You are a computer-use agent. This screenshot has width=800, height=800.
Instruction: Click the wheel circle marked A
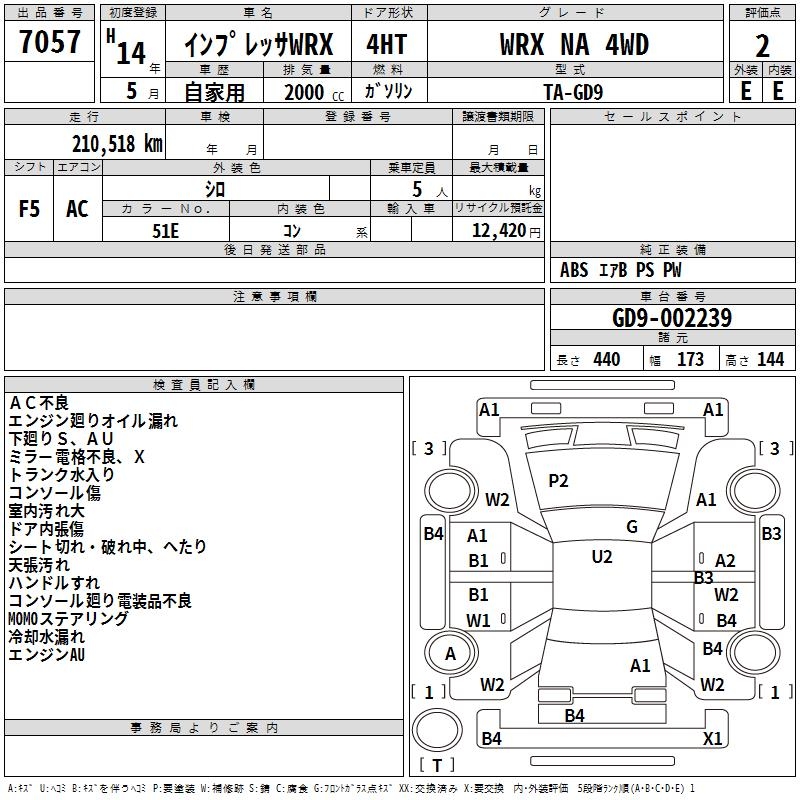coord(450,653)
